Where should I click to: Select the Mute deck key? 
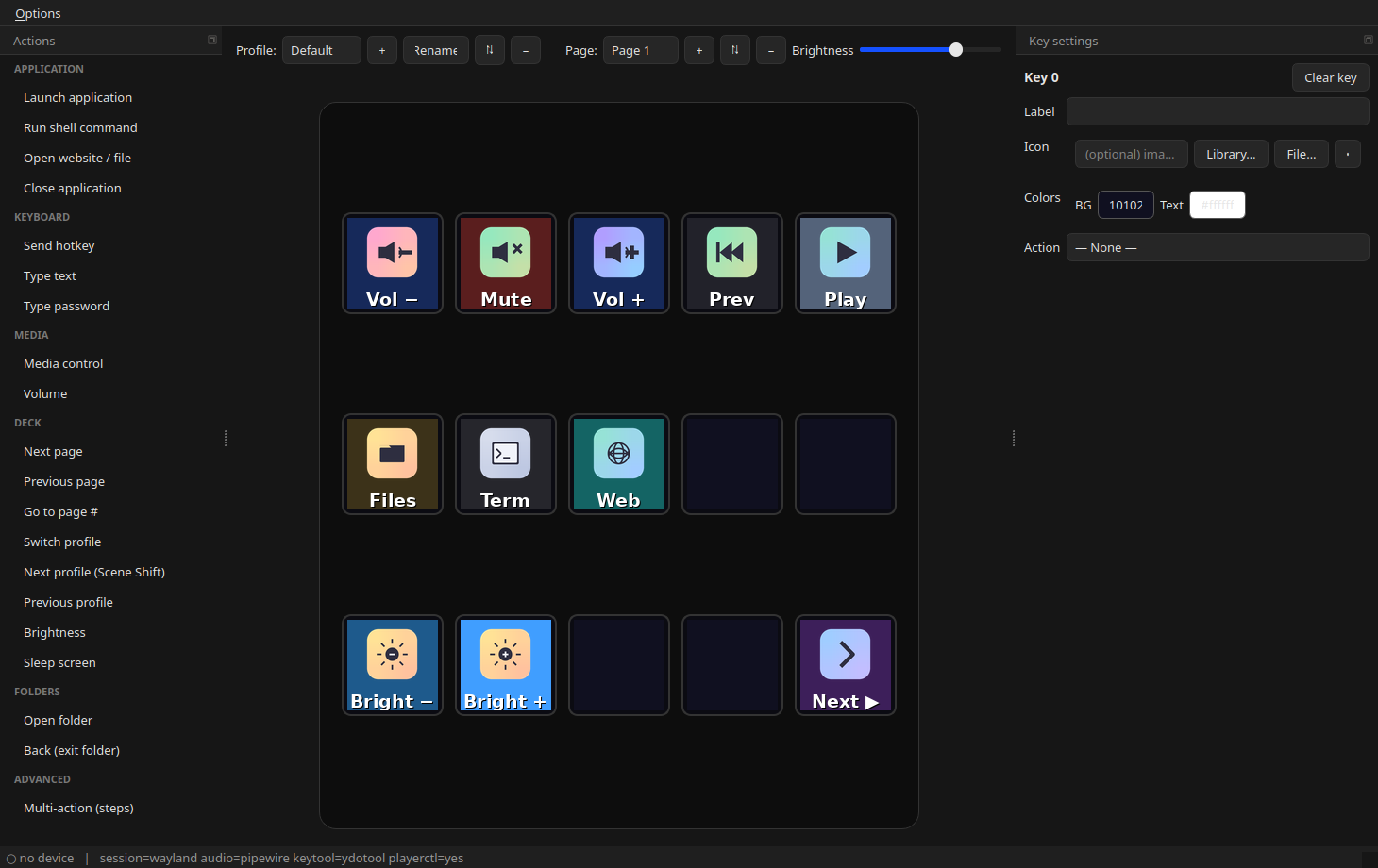pyautogui.click(x=506, y=263)
